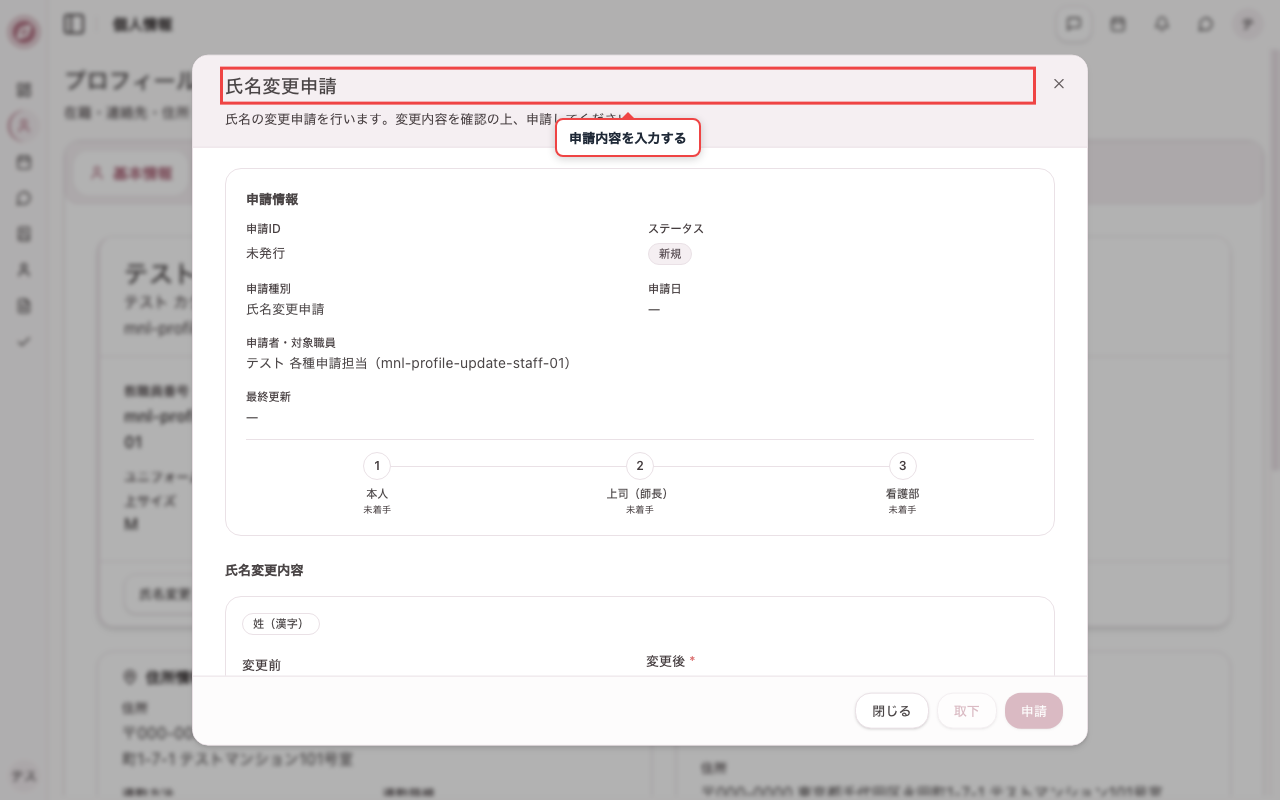Click the 変更前 label
1280x800 pixels.
pos(262,665)
